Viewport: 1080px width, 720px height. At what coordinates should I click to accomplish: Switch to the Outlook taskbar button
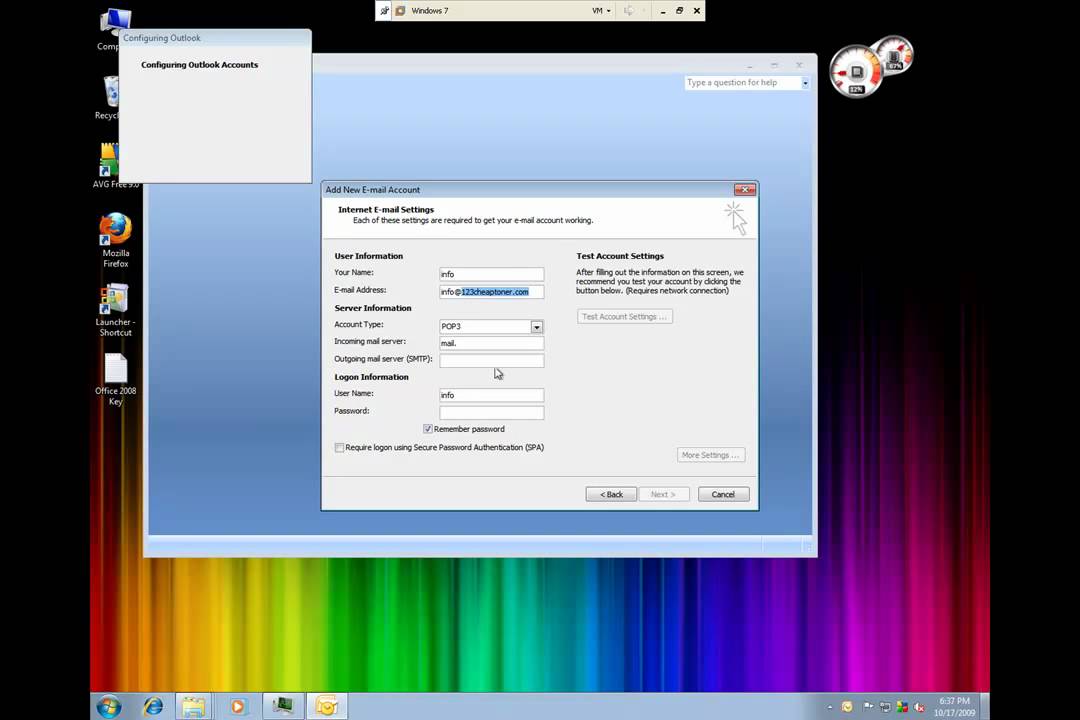click(326, 706)
